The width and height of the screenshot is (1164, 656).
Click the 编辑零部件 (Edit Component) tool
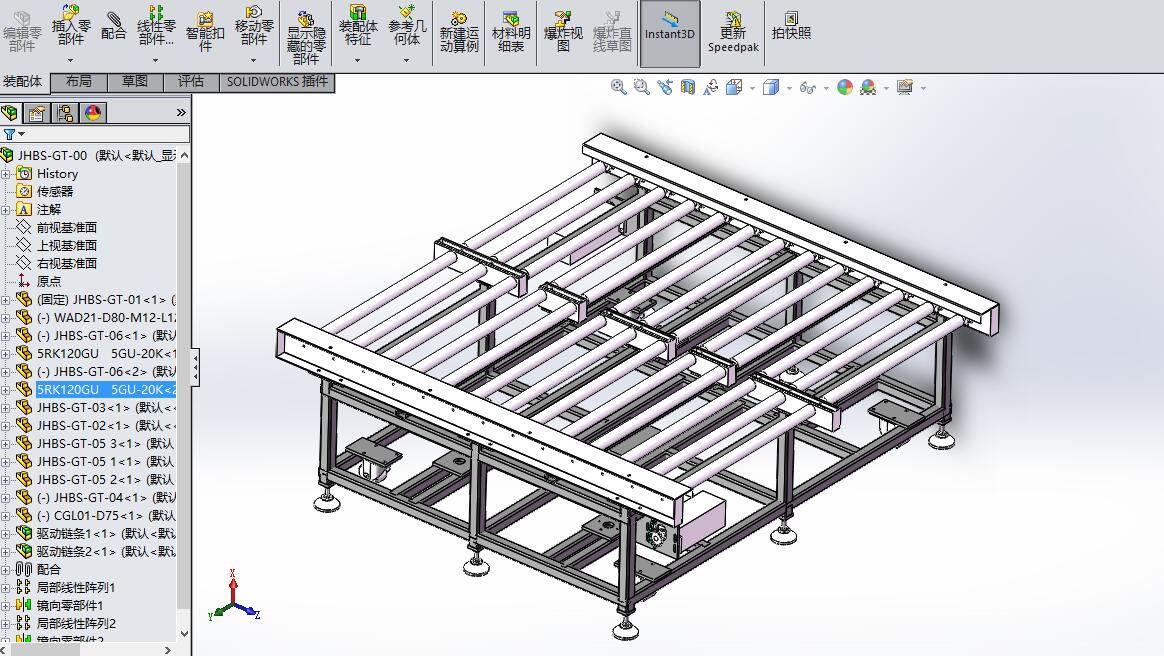tap(22, 30)
